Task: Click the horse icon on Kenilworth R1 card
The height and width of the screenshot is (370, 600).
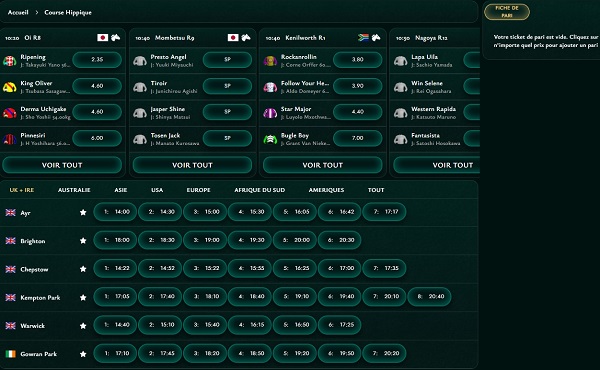Action: pos(376,37)
